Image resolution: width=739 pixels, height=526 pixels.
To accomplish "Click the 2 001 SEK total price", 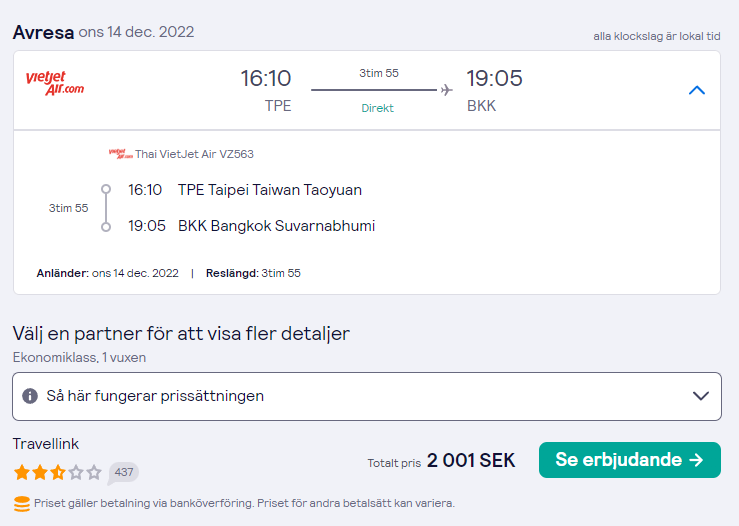I will 471,460.
